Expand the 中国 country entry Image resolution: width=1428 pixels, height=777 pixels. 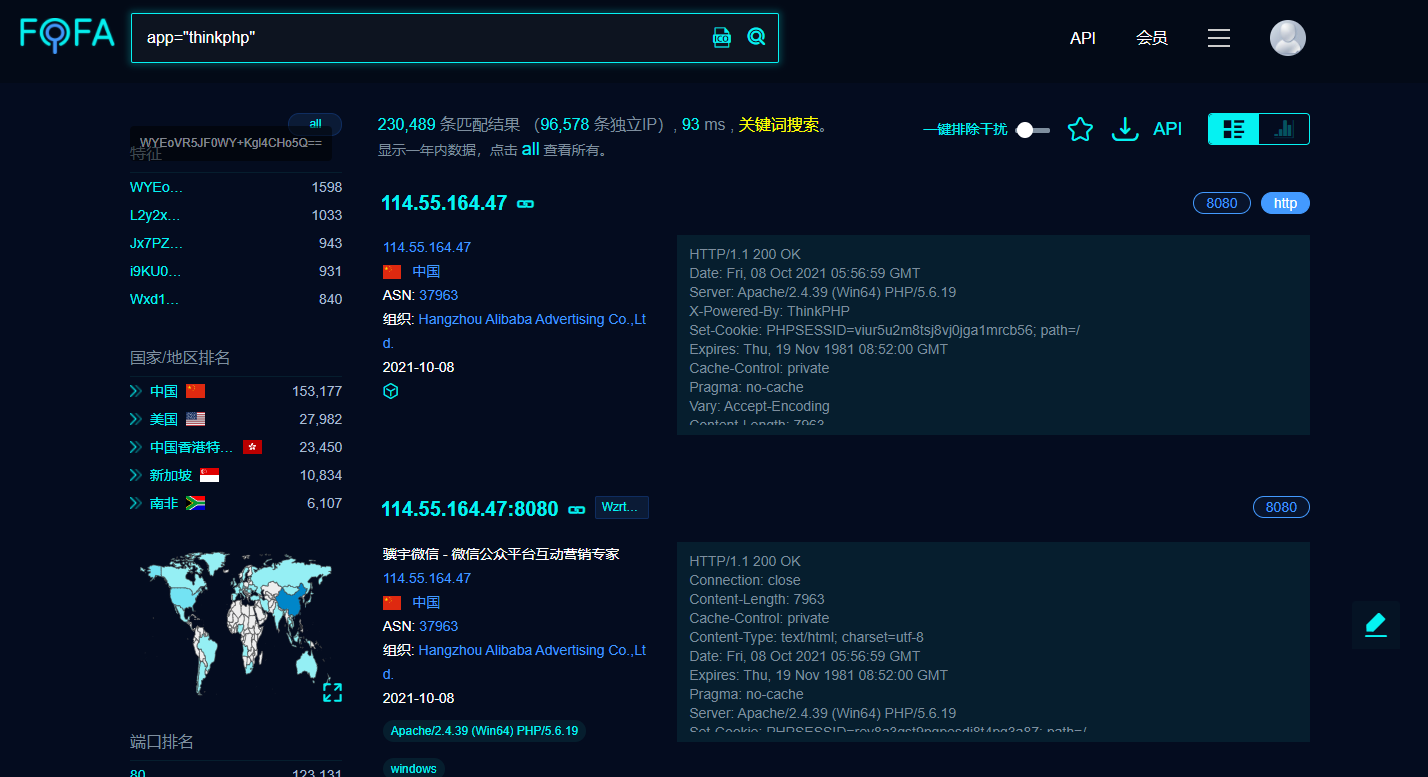[x=135, y=391]
